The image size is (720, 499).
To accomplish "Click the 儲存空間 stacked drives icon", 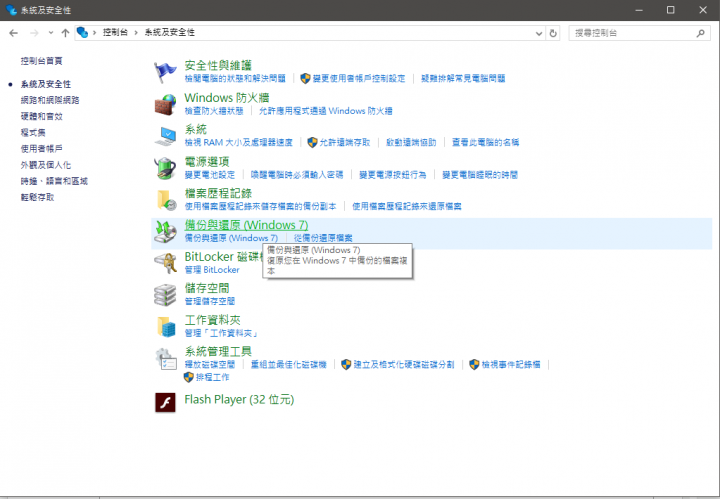I will tap(165, 295).
